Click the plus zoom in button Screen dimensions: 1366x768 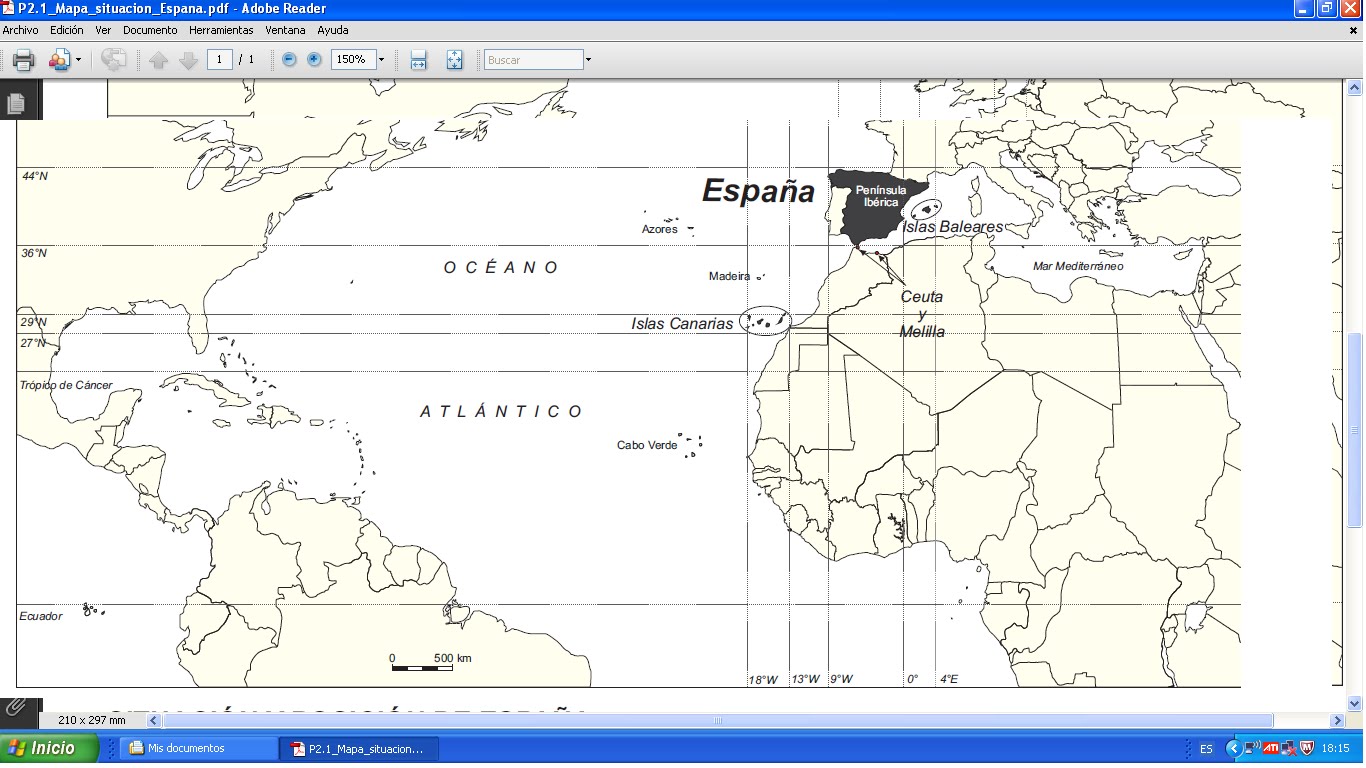[314, 60]
